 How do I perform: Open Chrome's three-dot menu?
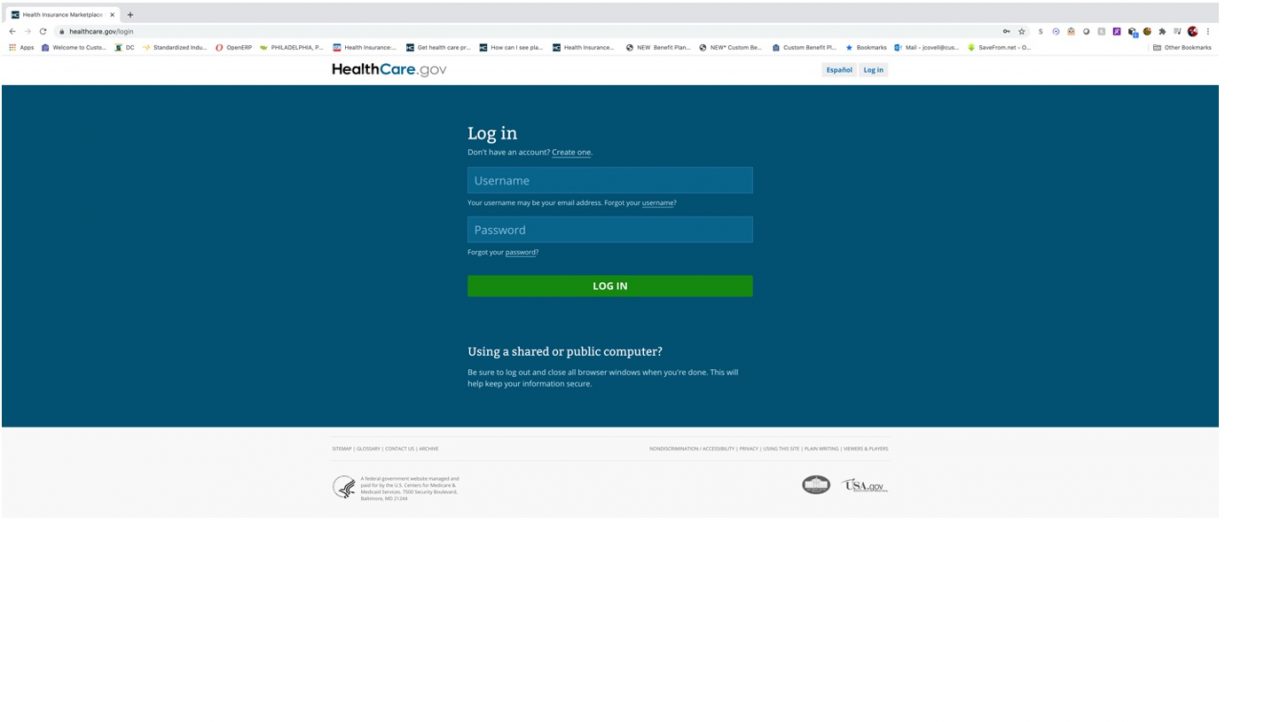[x=1208, y=32]
